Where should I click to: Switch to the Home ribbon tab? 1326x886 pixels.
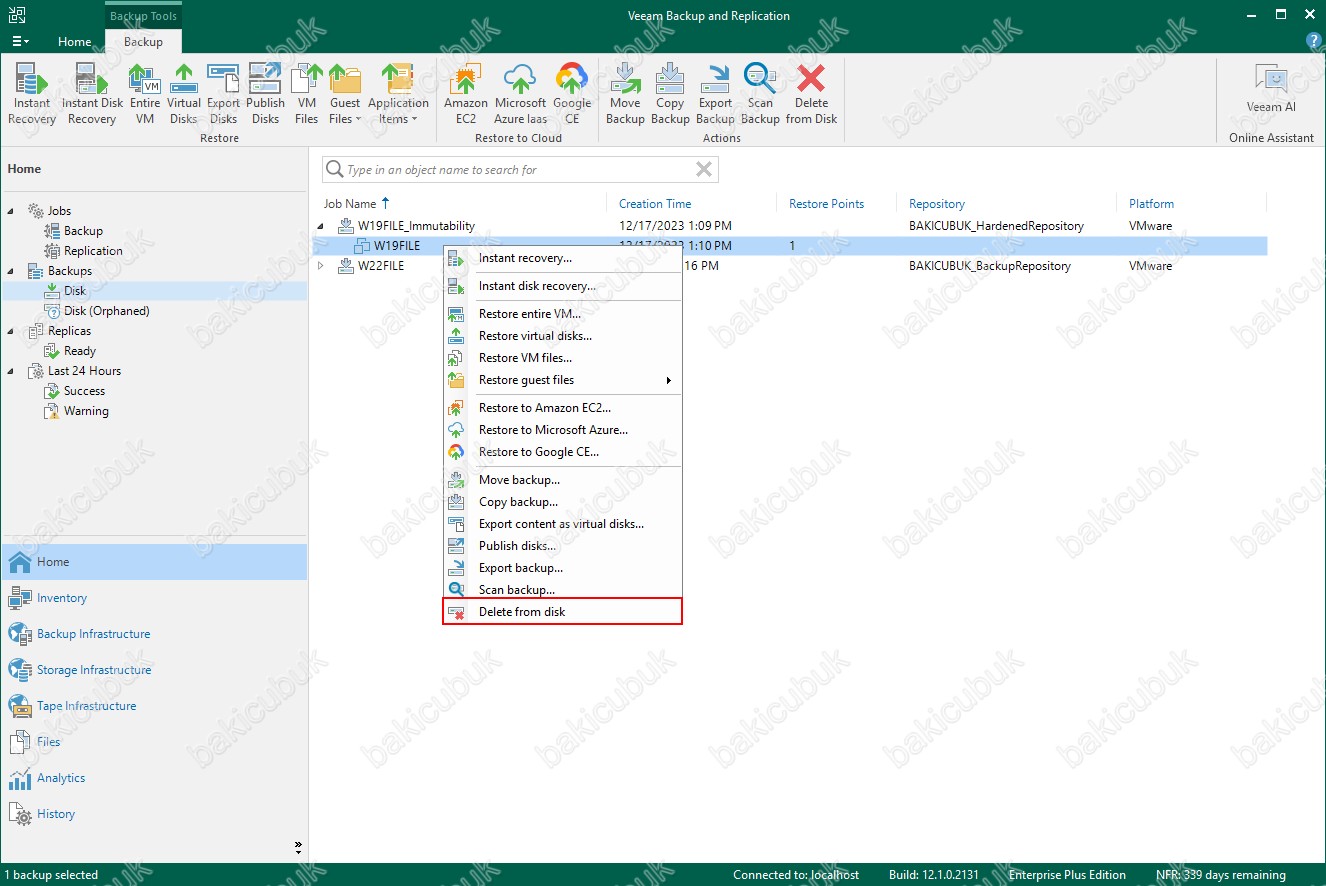coord(75,42)
